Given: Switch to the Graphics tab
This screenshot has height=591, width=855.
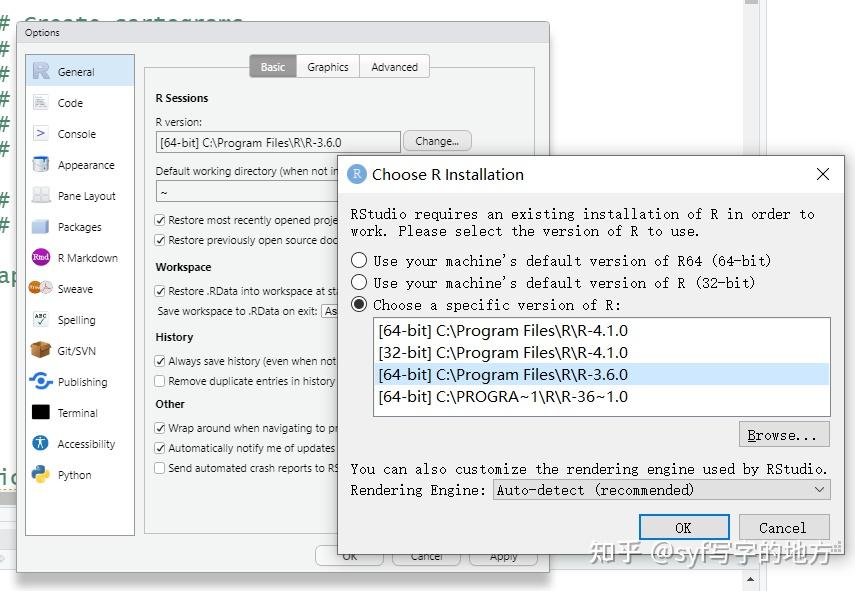Looking at the screenshot, I should tap(328, 67).
